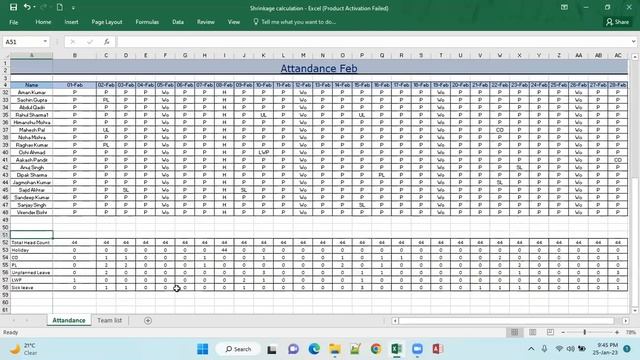The image size is (640, 360).
Task: Click the horizontal scrollbar thumb
Action: (x=506, y=321)
